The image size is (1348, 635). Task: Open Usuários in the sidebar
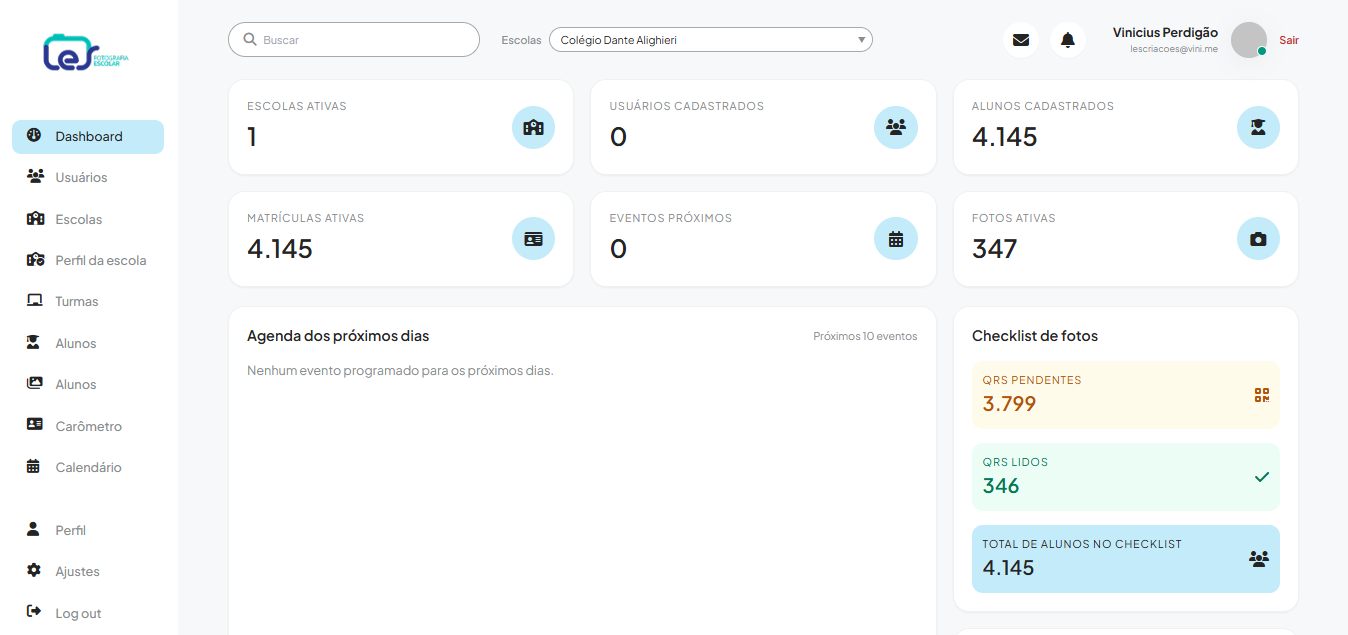point(81,178)
